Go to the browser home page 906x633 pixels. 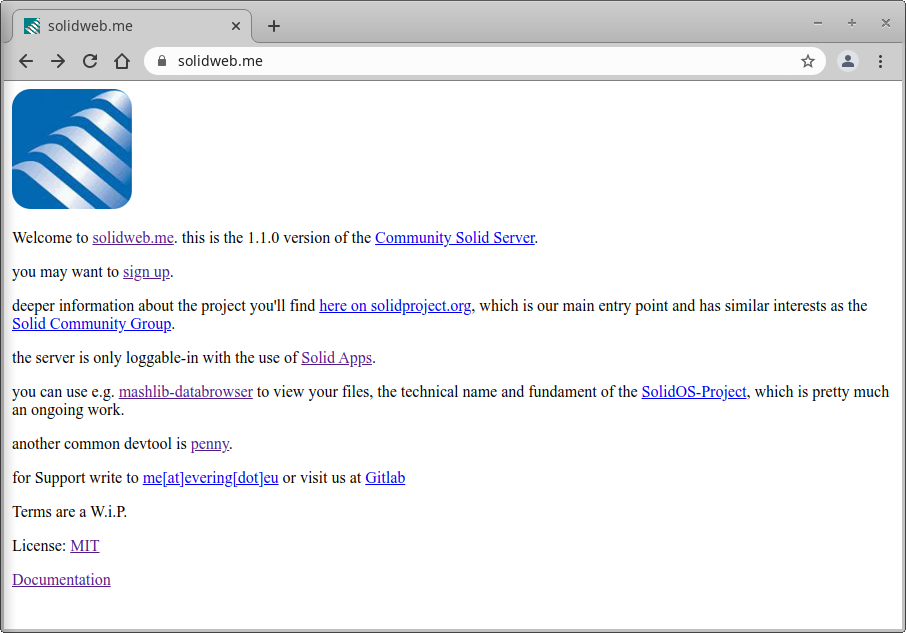click(122, 61)
